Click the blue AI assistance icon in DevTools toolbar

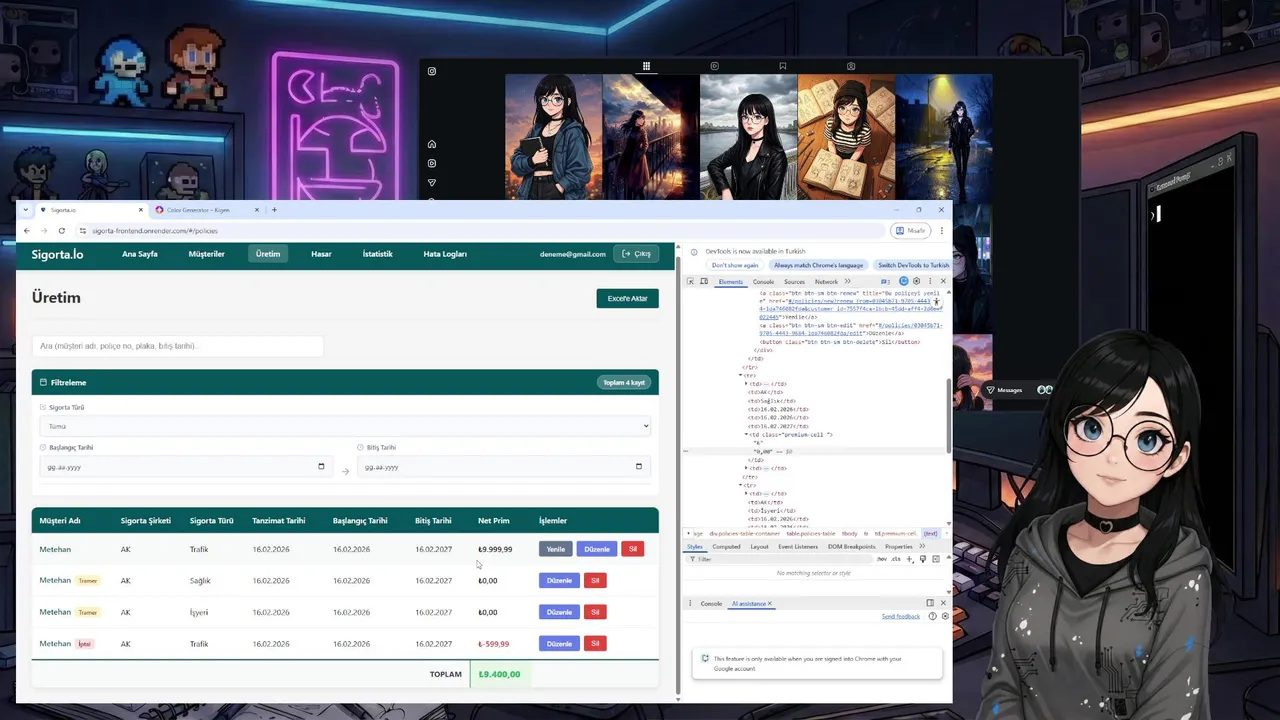coord(903,281)
